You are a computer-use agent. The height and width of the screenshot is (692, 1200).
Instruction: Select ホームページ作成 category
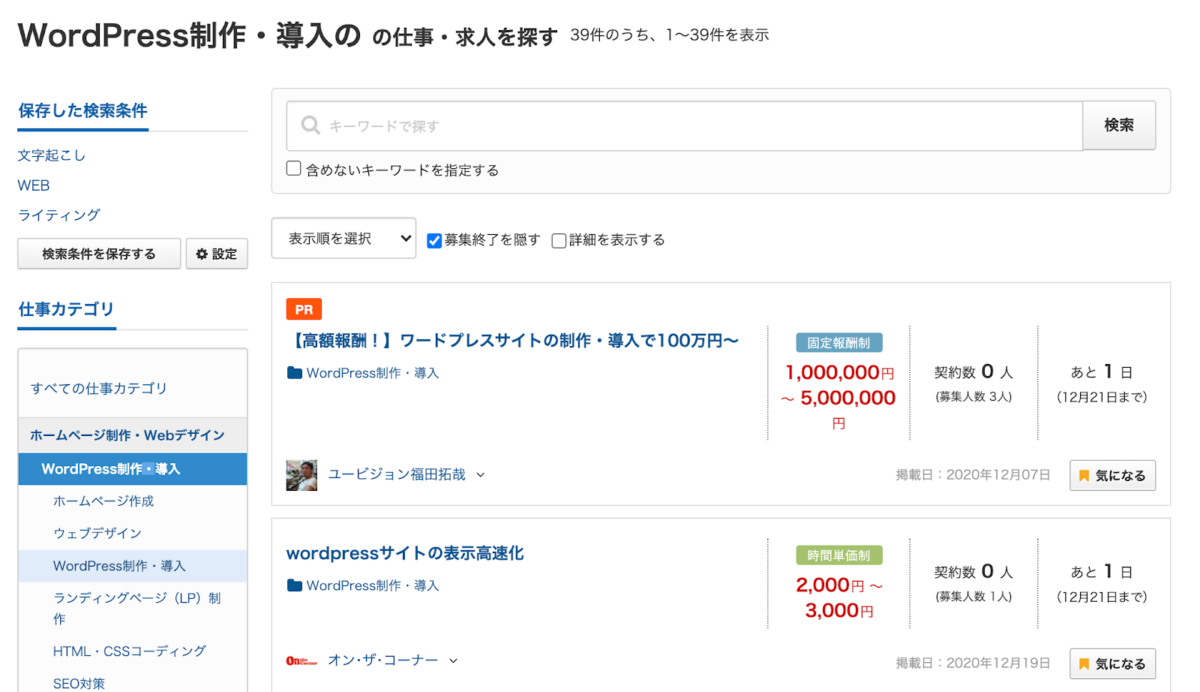(103, 501)
